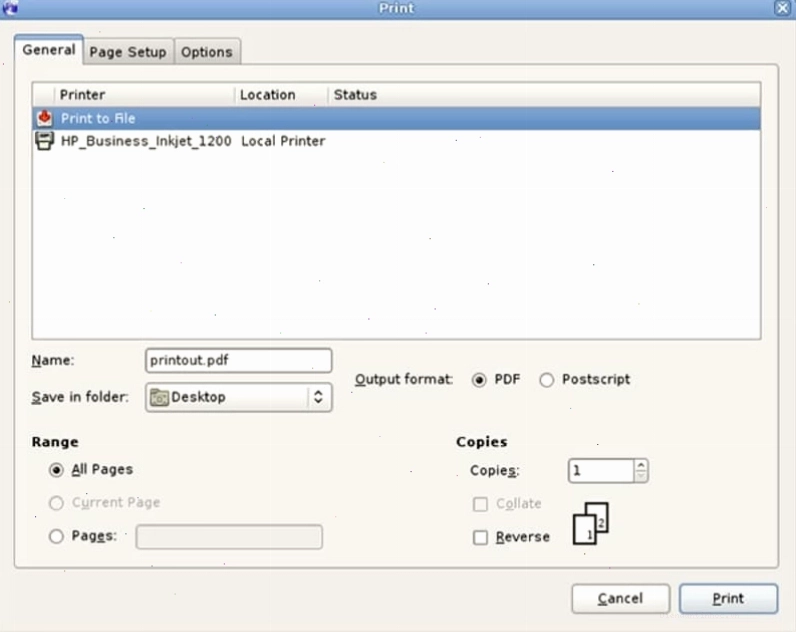796x632 pixels.
Task: Click the Name field containing printout.pdf
Action: click(239, 360)
